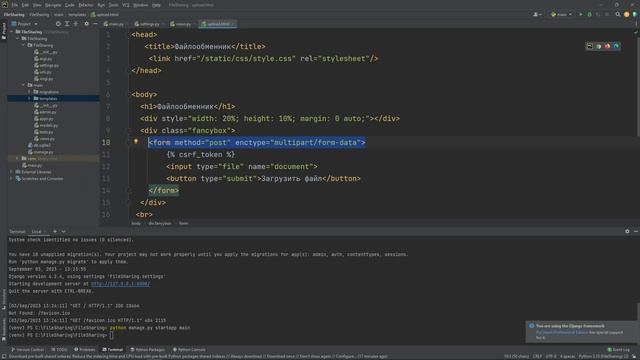Open tool windows quick access icon
This screenshot has width=640, height=360.
coord(3,356)
